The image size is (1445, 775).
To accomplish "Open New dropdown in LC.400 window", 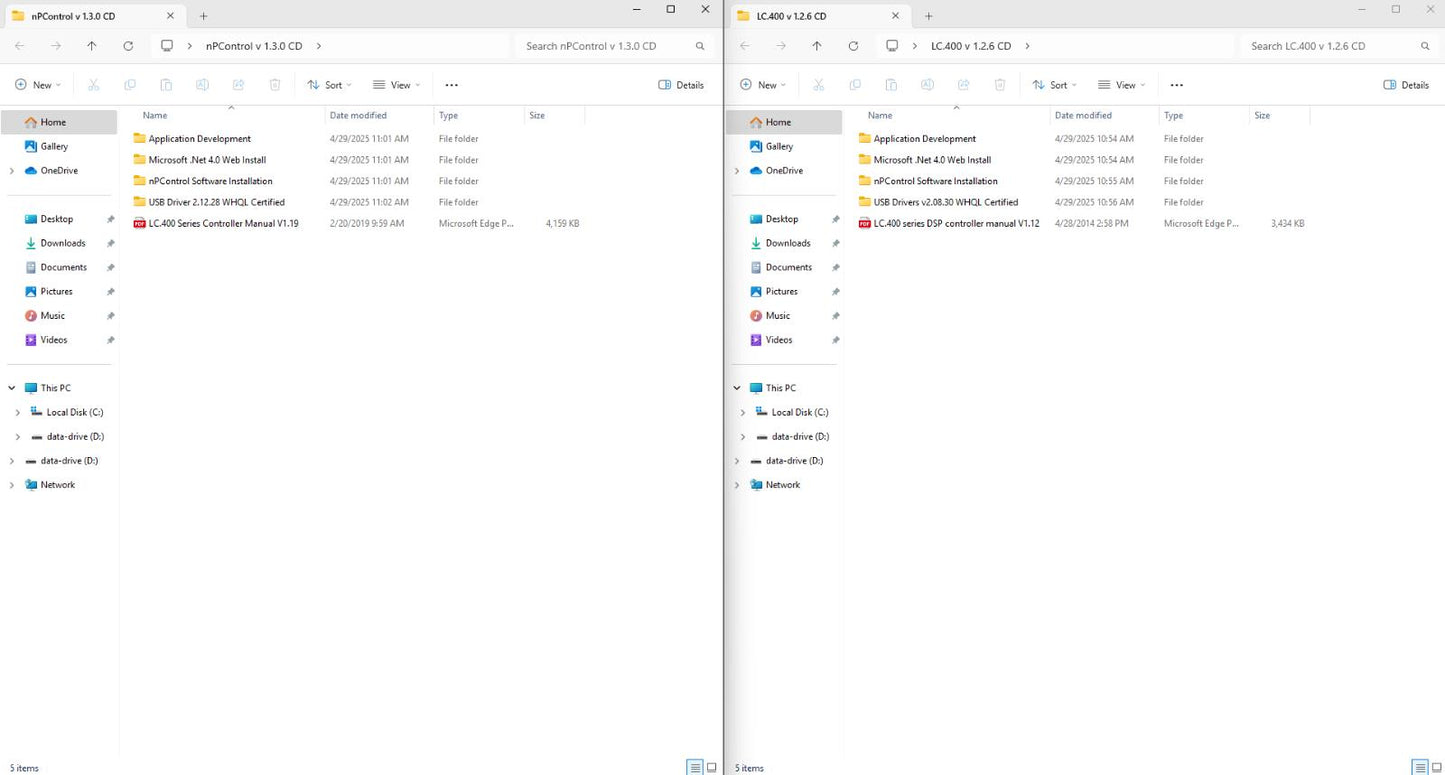I will point(763,85).
